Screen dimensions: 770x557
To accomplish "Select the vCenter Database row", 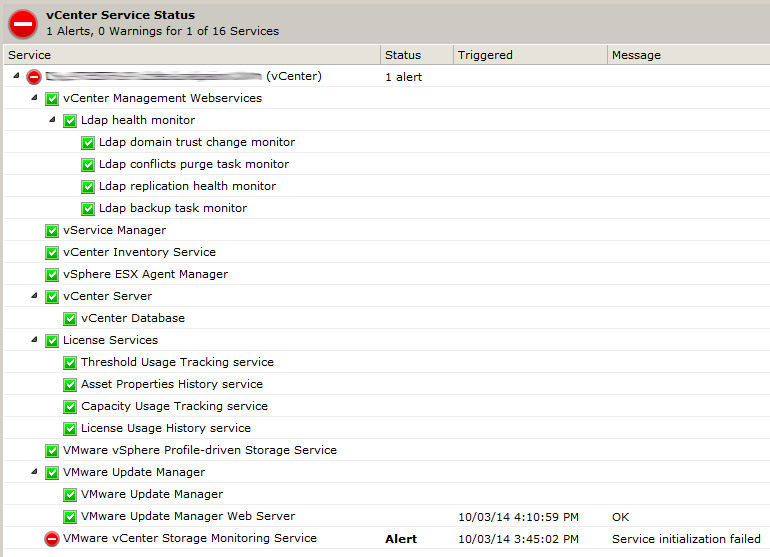I will [x=387, y=318].
